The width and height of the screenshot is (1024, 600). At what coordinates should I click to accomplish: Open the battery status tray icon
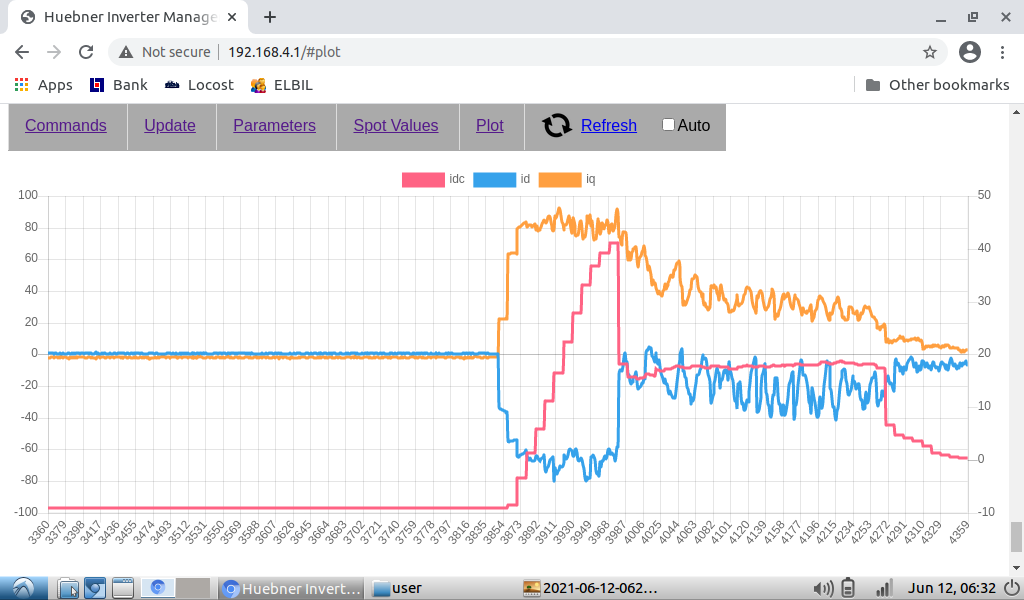coord(849,588)
